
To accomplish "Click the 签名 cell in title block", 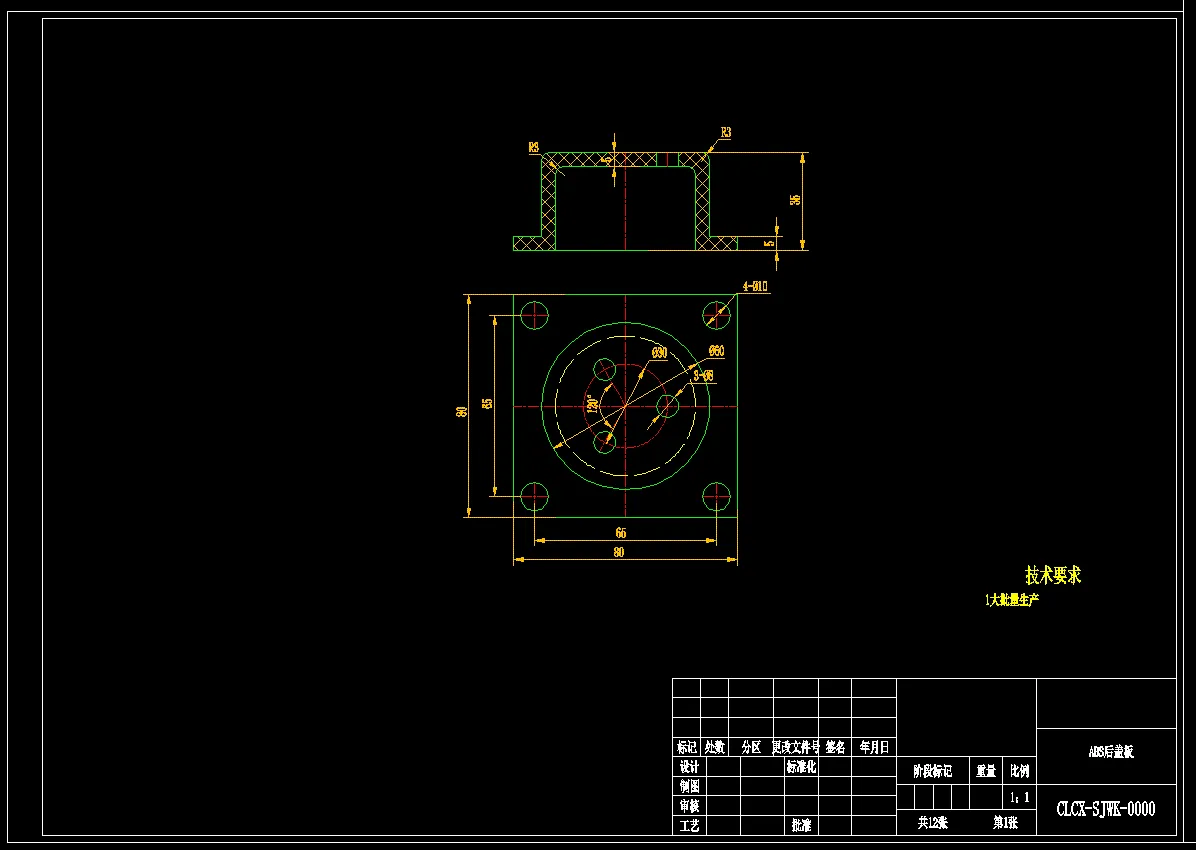I will [x=835, y=747].
